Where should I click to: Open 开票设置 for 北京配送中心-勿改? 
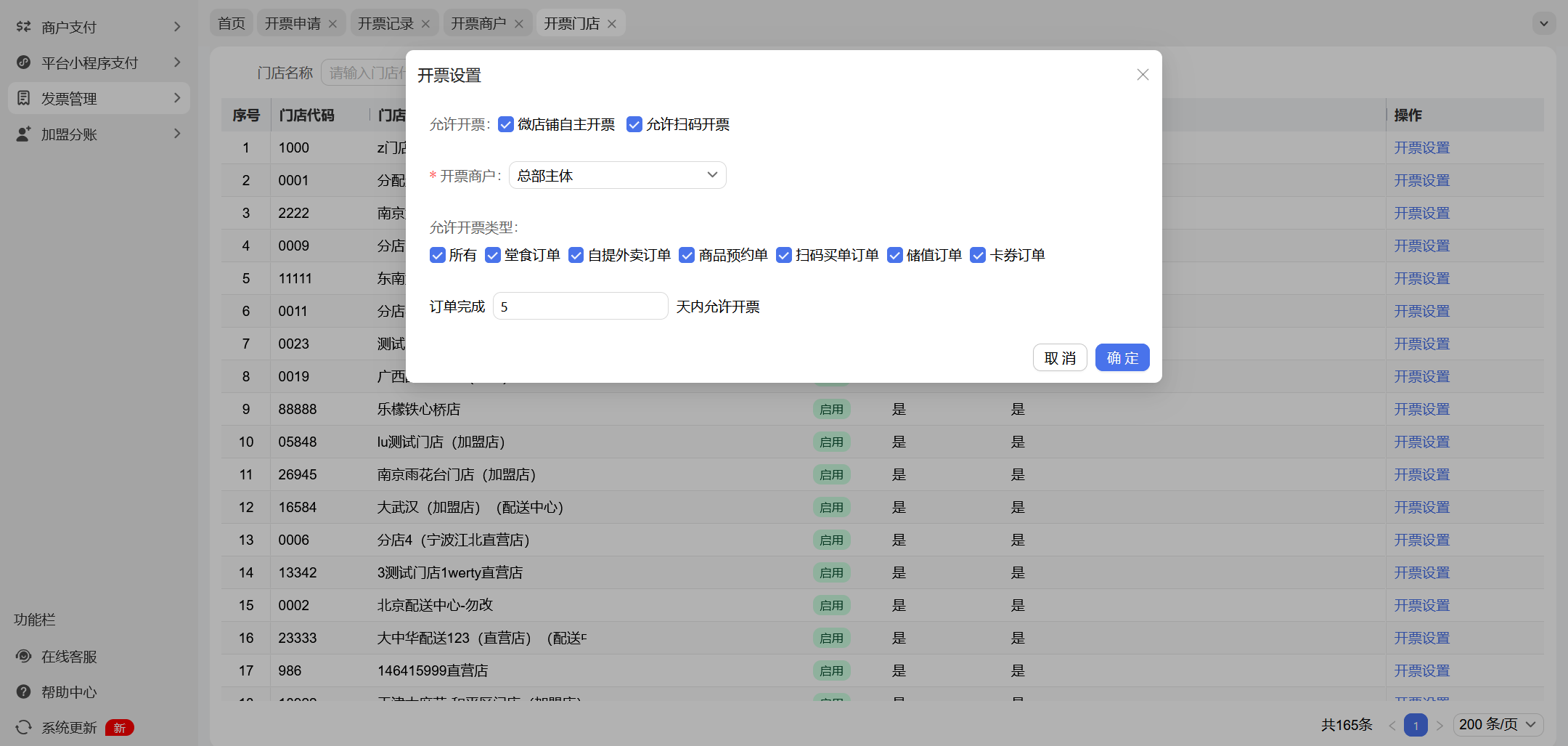(1421, 605)
